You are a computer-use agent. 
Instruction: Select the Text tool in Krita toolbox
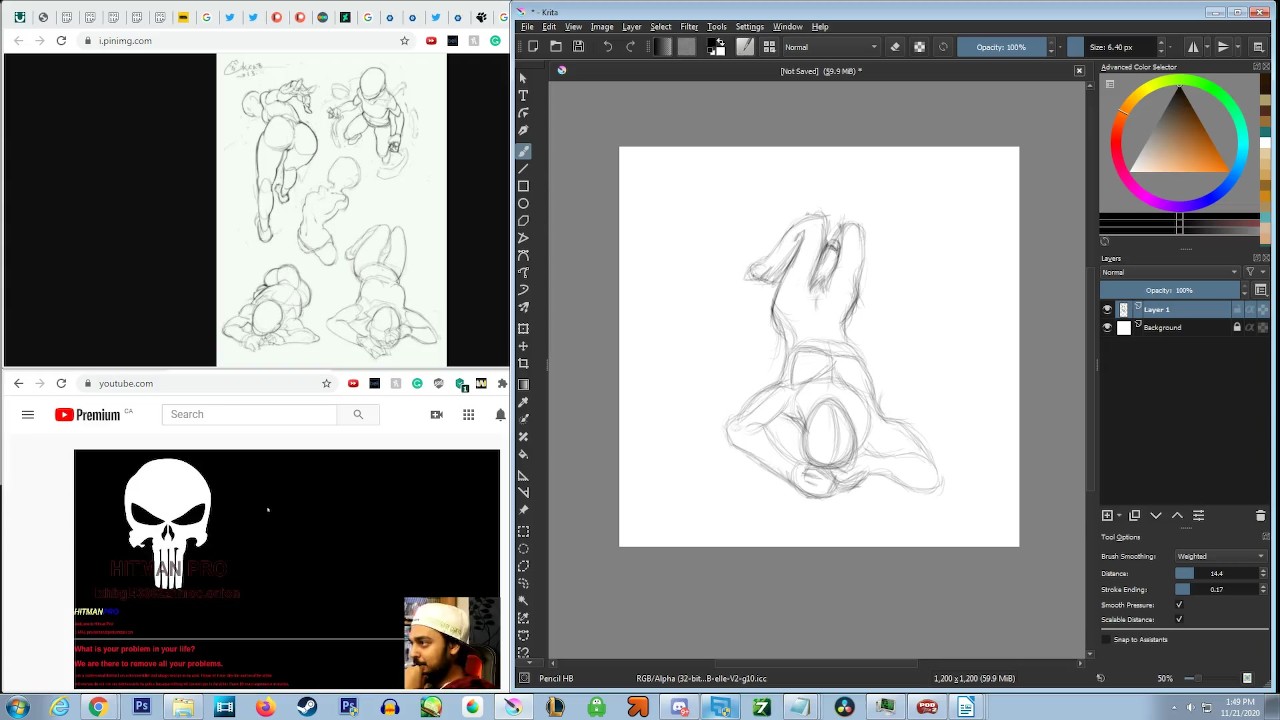[523, 95]
